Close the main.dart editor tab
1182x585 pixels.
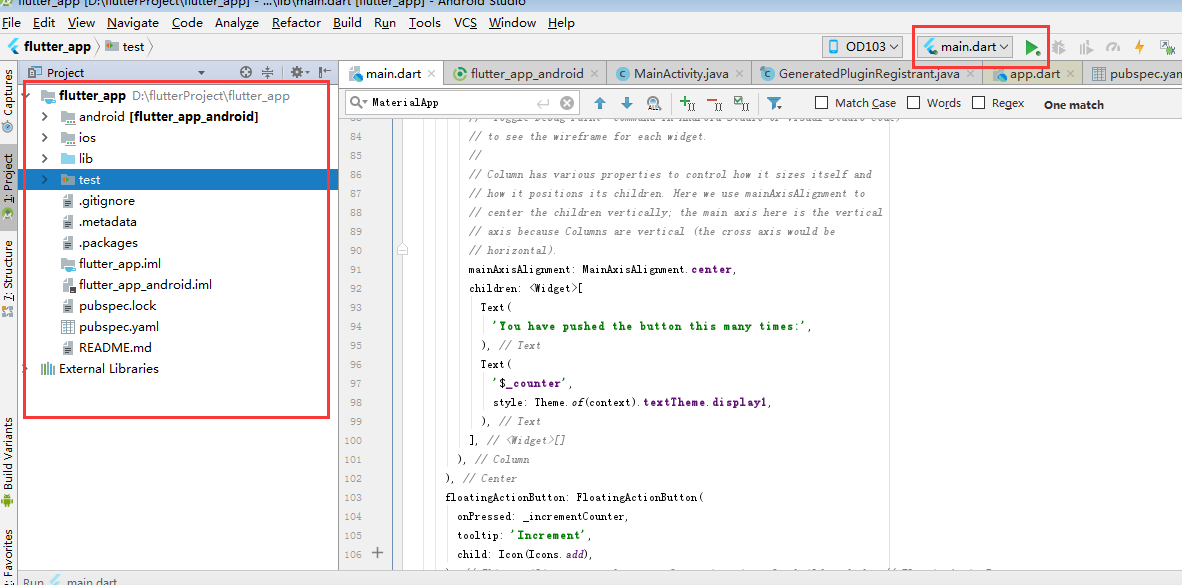[431, 74]
